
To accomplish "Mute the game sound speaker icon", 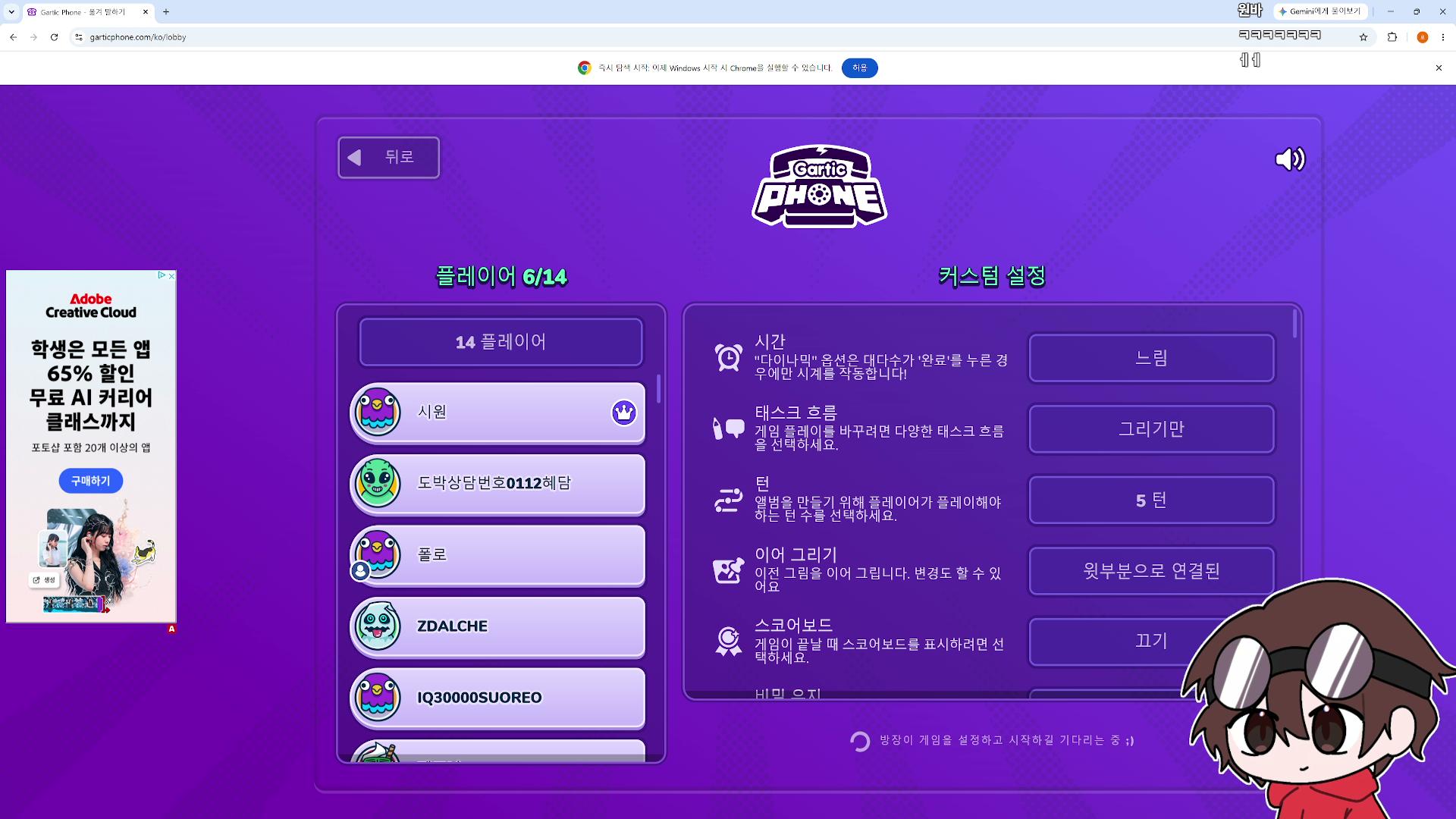I will click(1290, 159).
